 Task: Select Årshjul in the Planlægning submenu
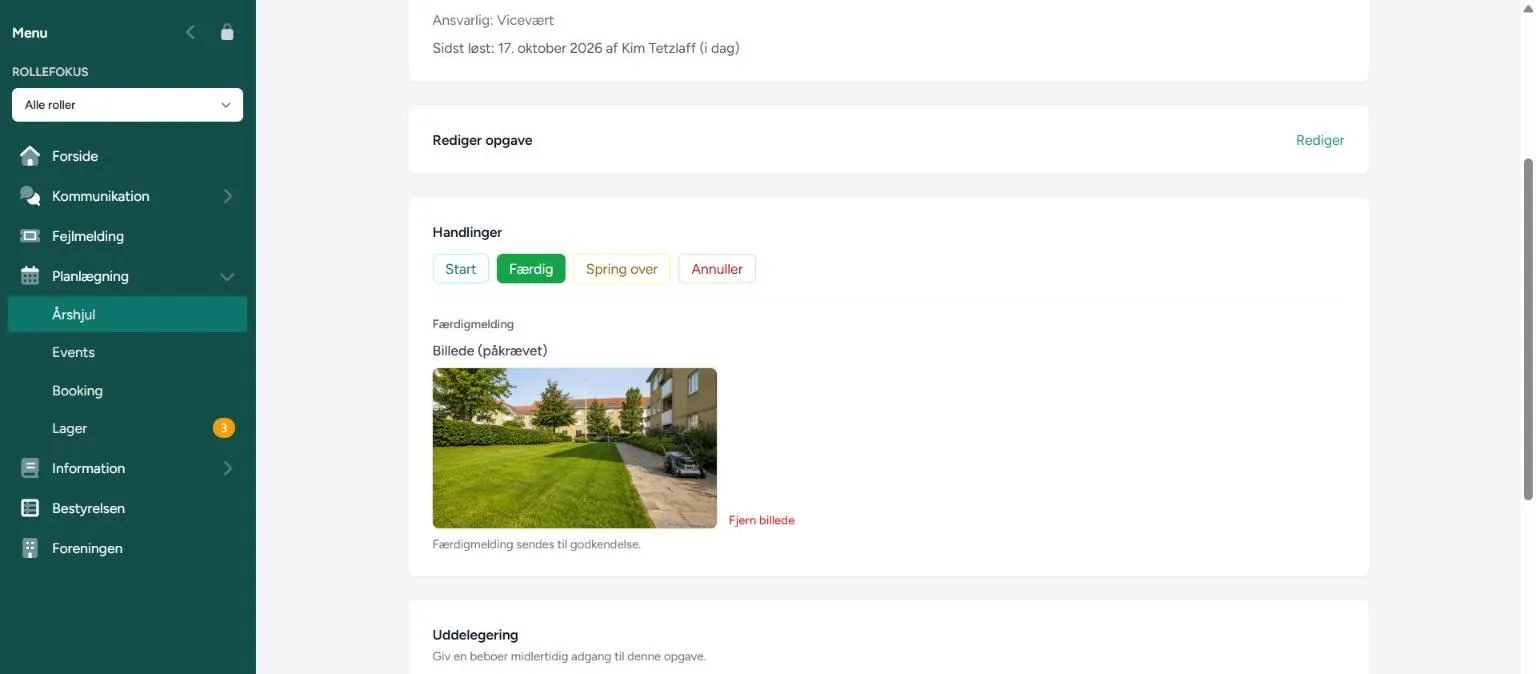point(127,314)
